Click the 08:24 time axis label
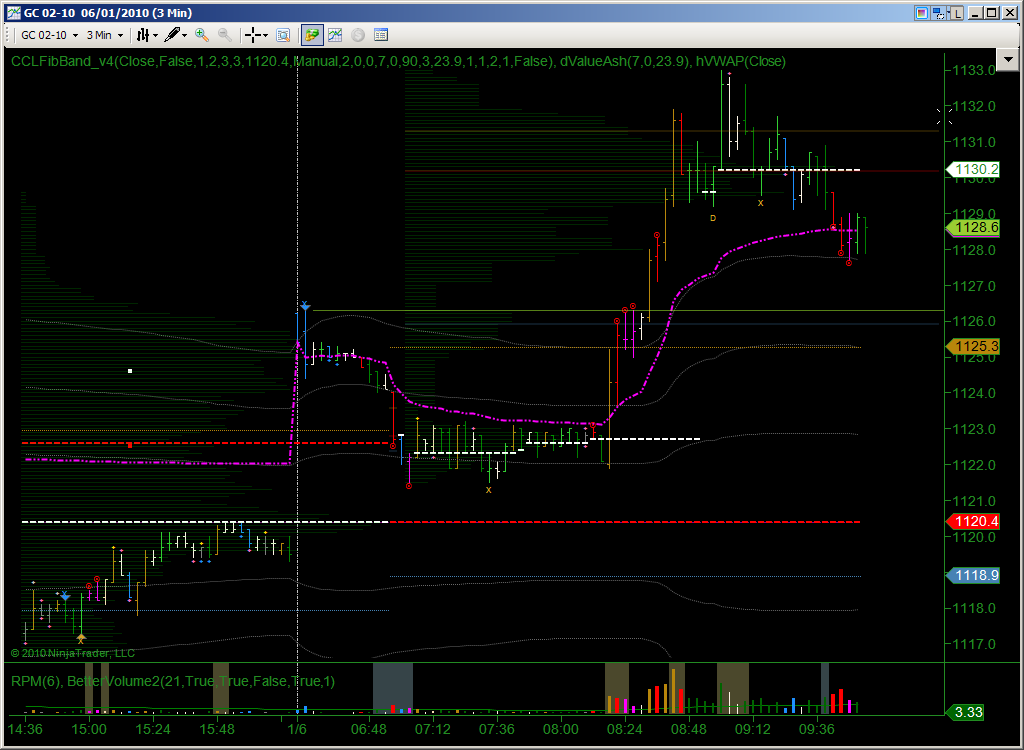 pos(624,729)
